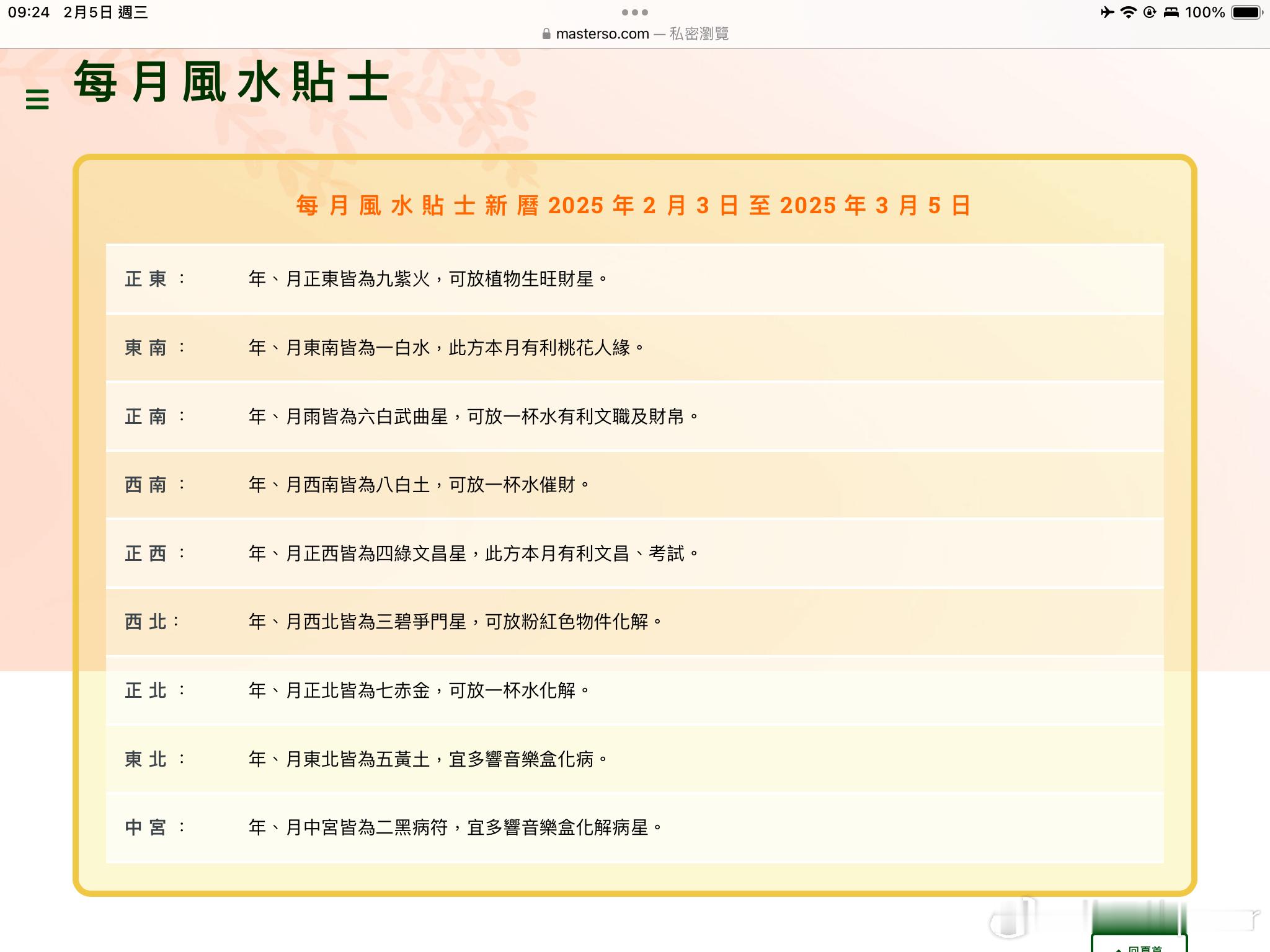Select the 二黑病符 tip text

(x=456, y=827)
